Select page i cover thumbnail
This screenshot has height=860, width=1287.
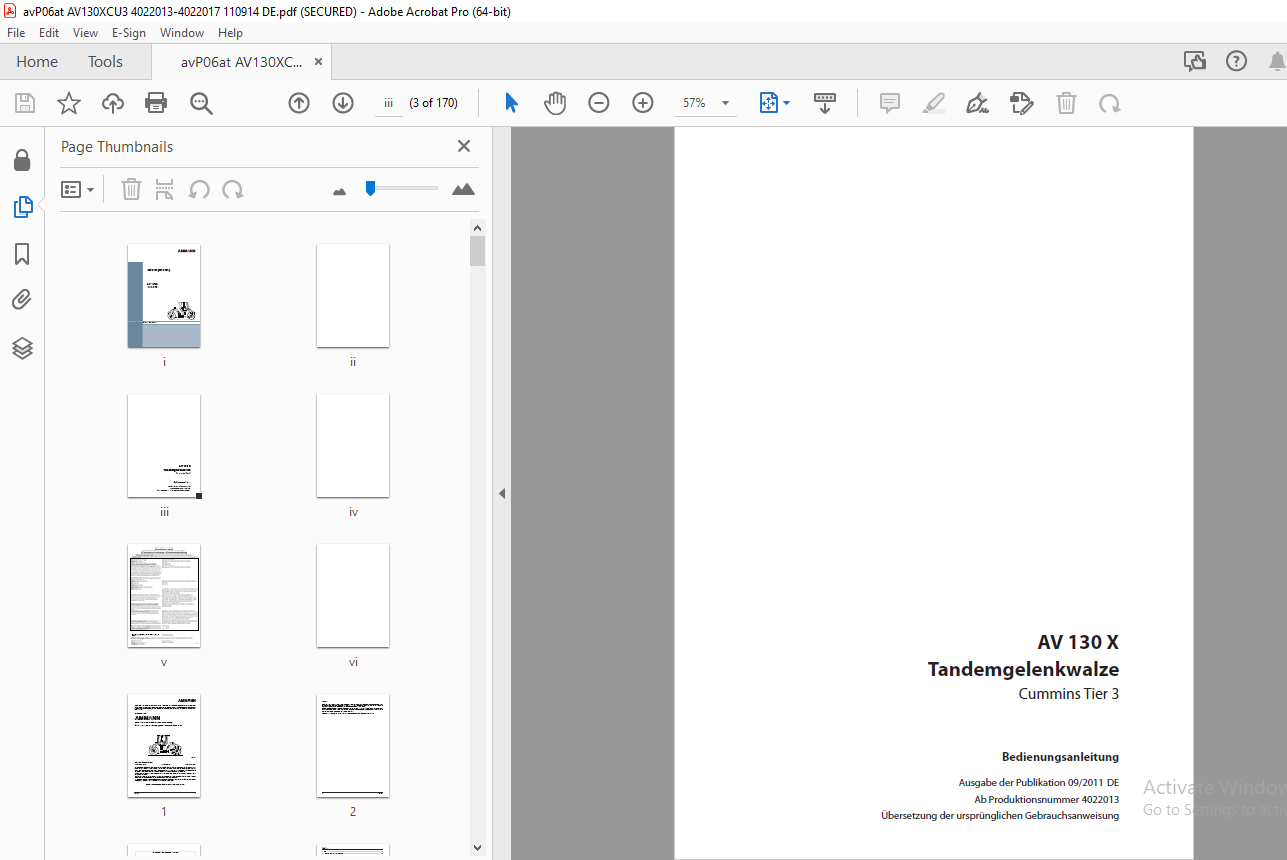pyautogui.click(x=164, y=296)
